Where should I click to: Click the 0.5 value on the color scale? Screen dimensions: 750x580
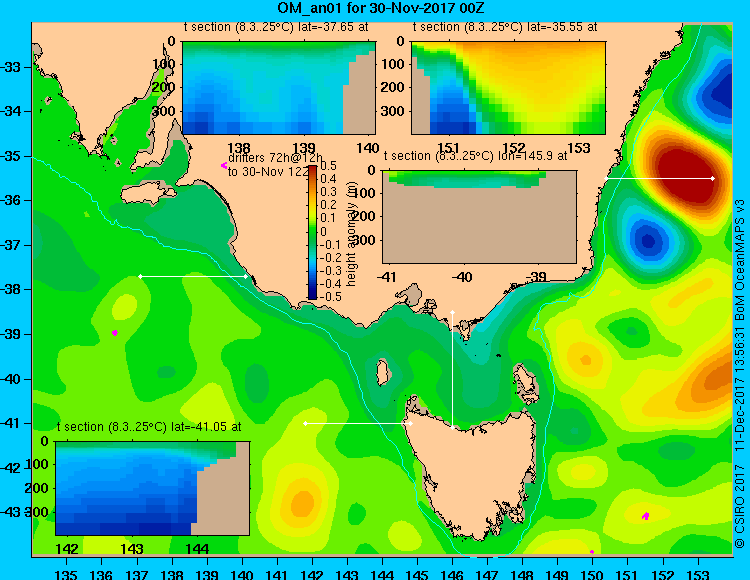tap(328, 166)
